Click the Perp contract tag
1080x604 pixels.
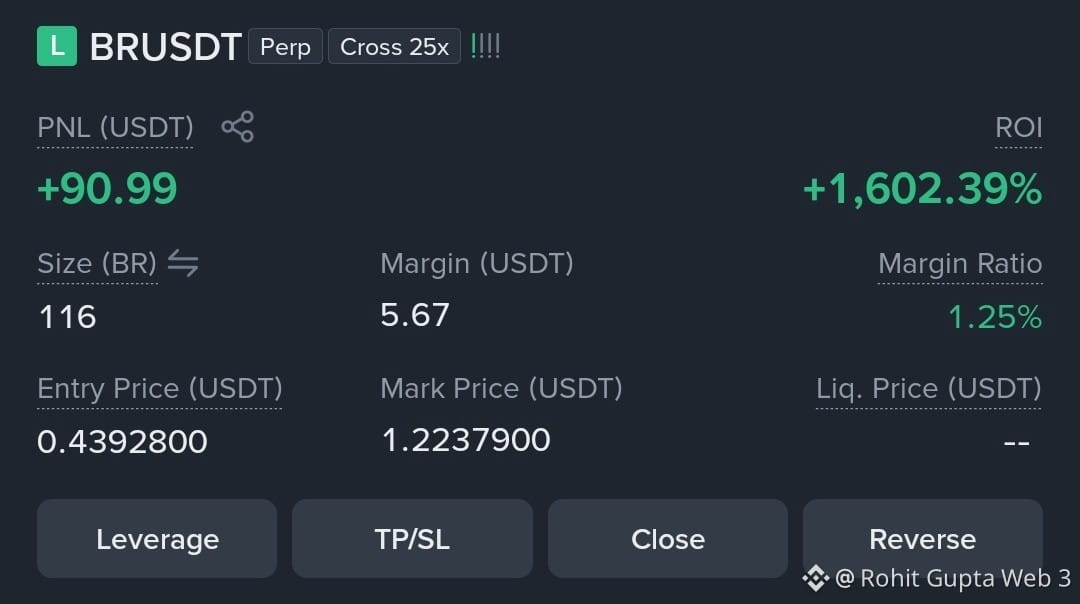tap(285, 46)
